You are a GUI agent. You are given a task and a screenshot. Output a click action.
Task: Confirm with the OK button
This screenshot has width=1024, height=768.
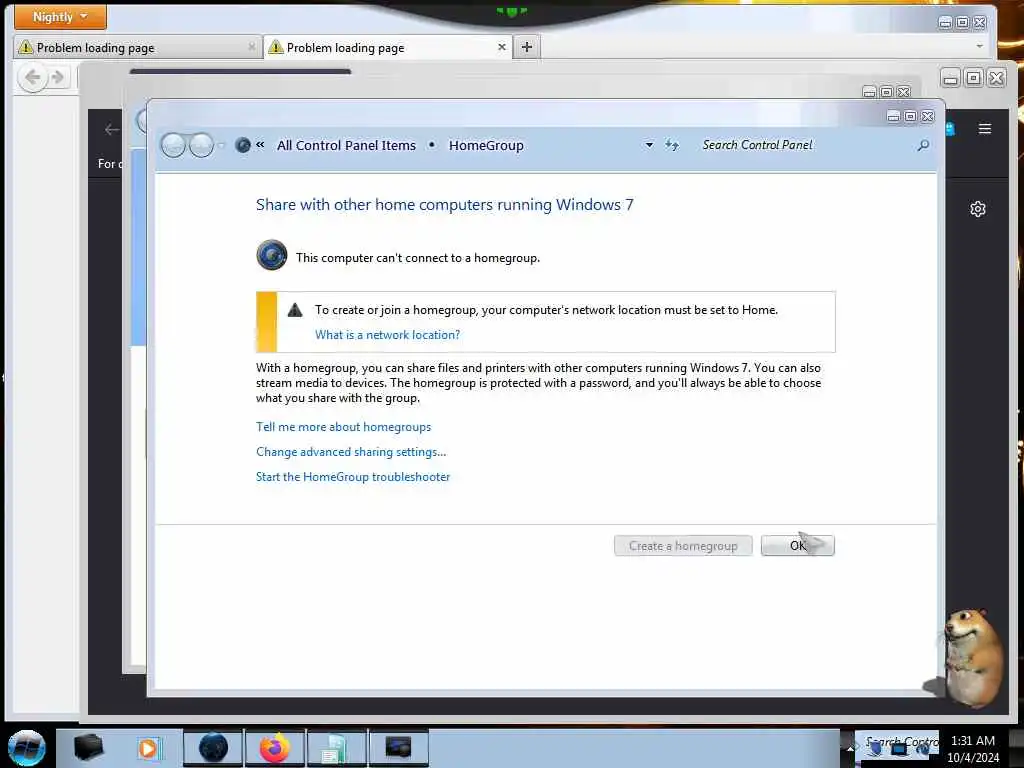click(797, 546)
